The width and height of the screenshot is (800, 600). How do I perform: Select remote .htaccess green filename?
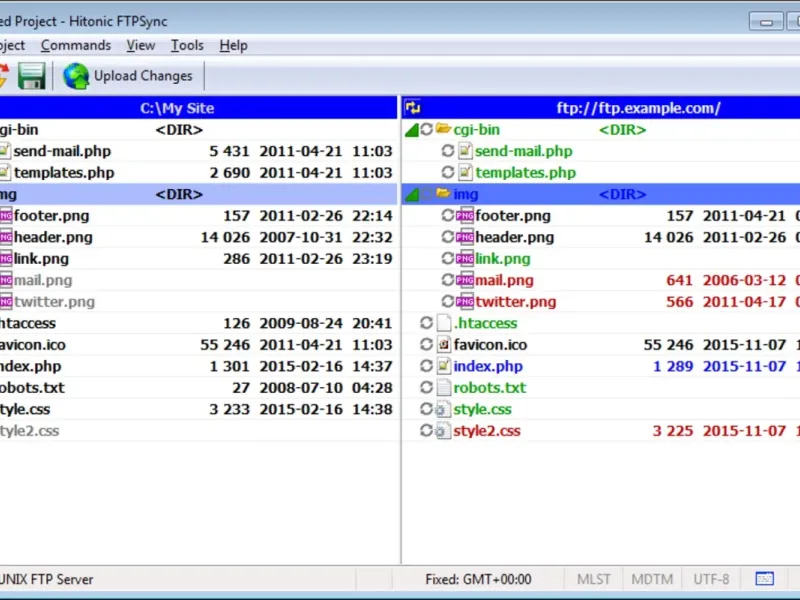[485, 323]
